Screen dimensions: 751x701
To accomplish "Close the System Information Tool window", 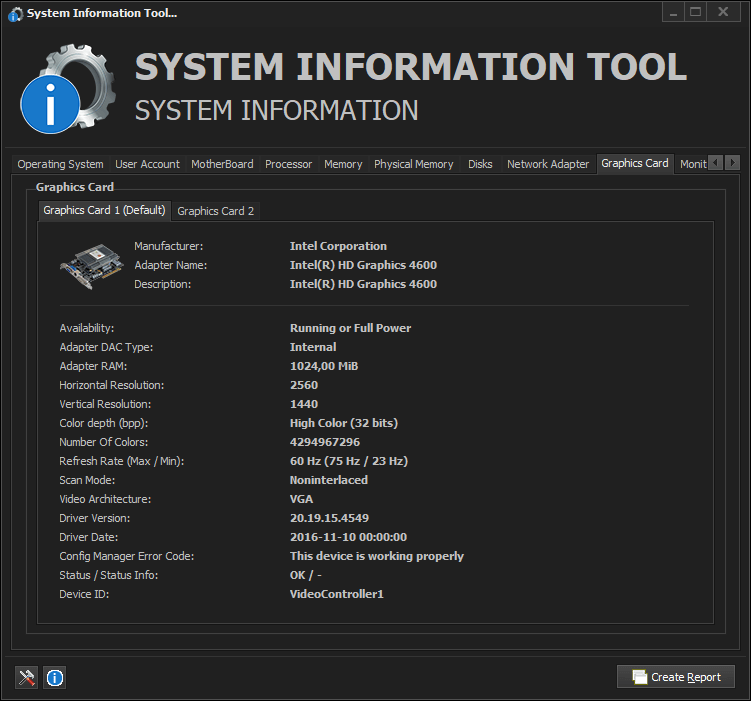I will (x=723, y=12).
